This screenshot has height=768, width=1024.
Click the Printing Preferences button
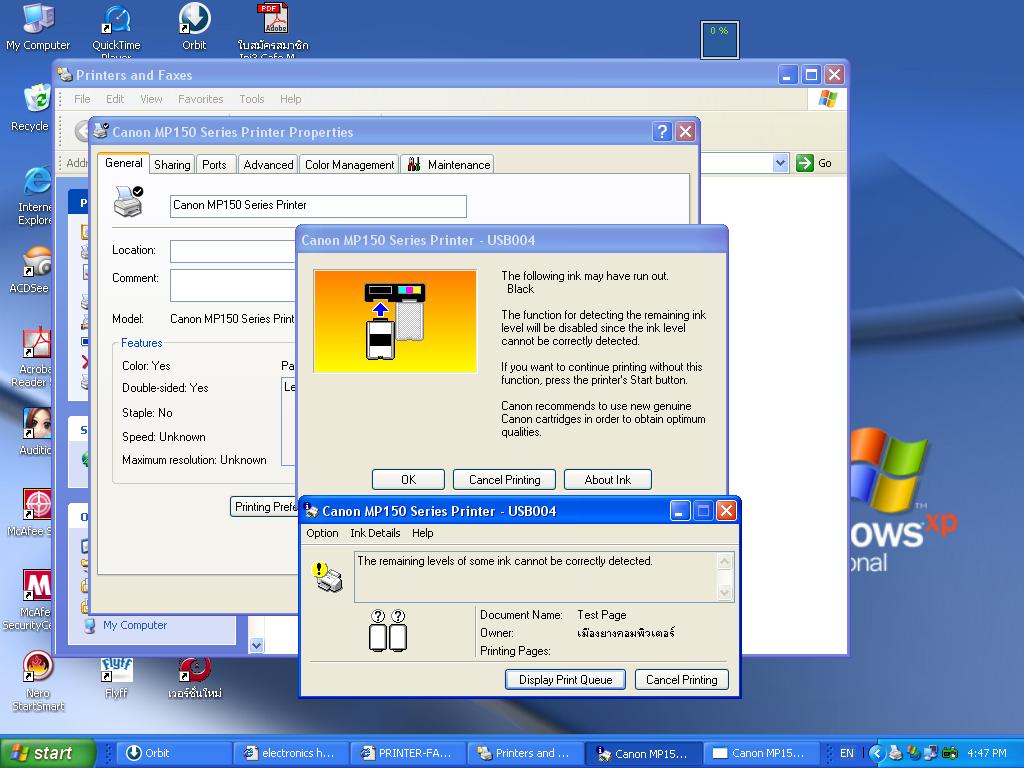264,507
